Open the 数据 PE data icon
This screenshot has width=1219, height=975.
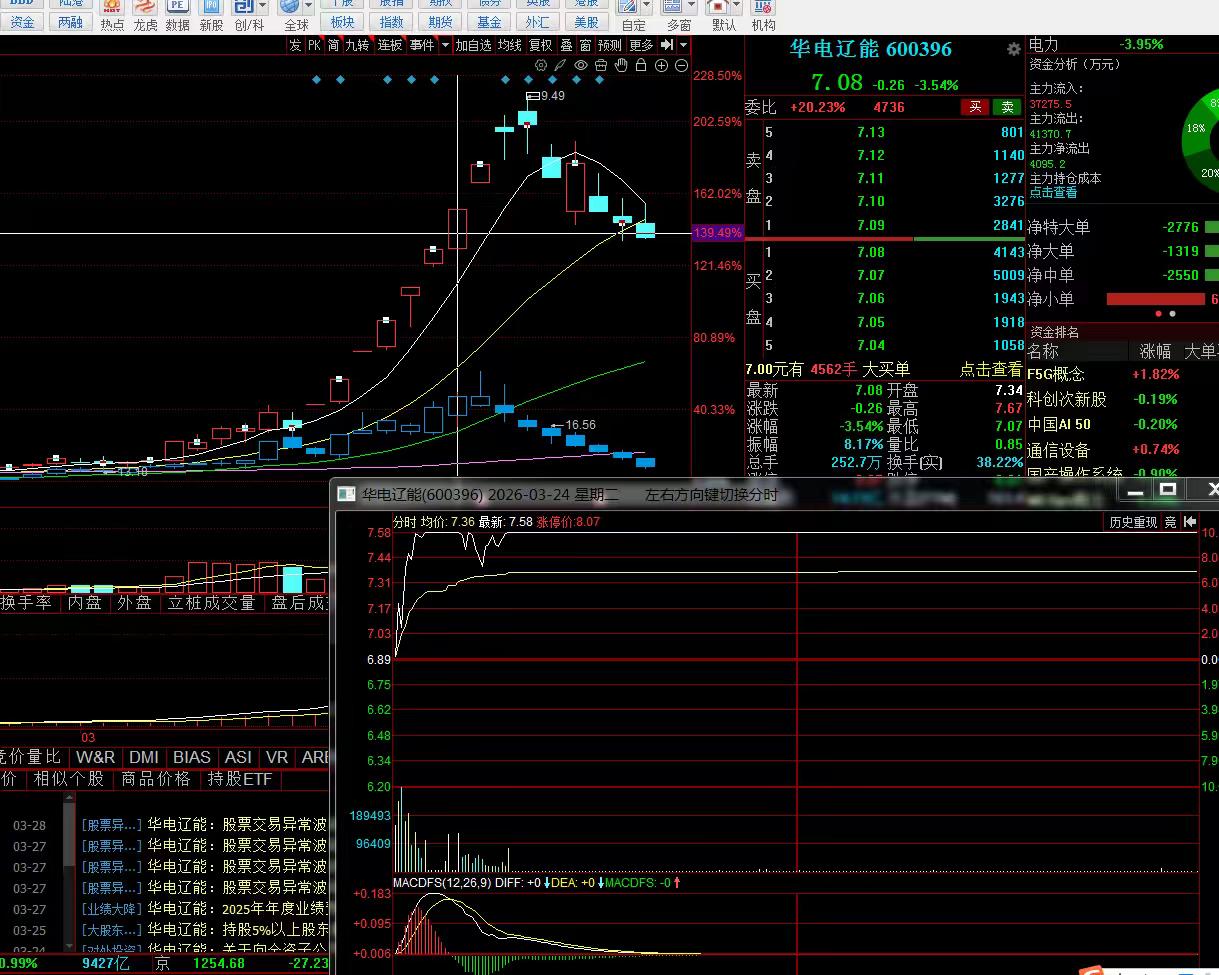(178, 15)
